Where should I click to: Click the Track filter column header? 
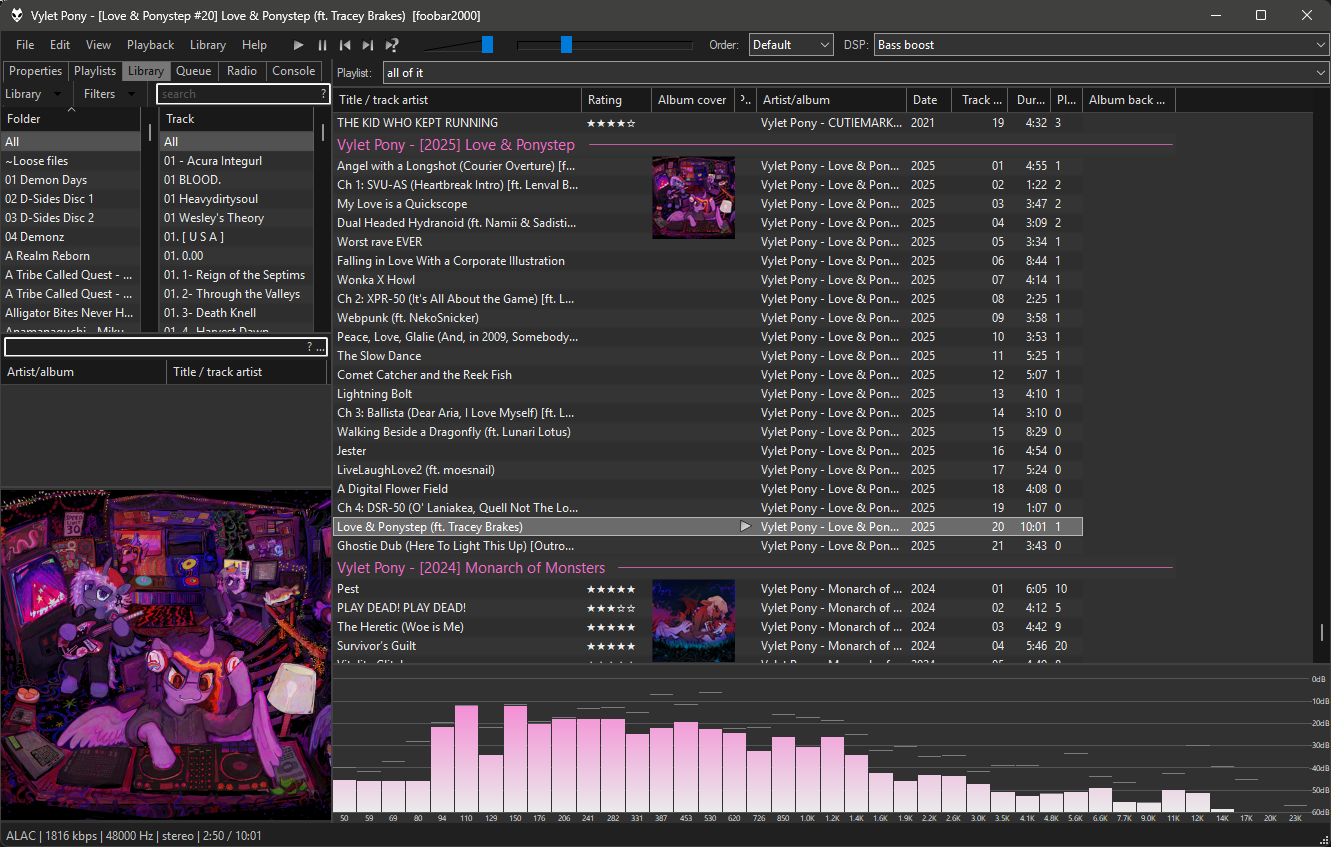(237, 119)
